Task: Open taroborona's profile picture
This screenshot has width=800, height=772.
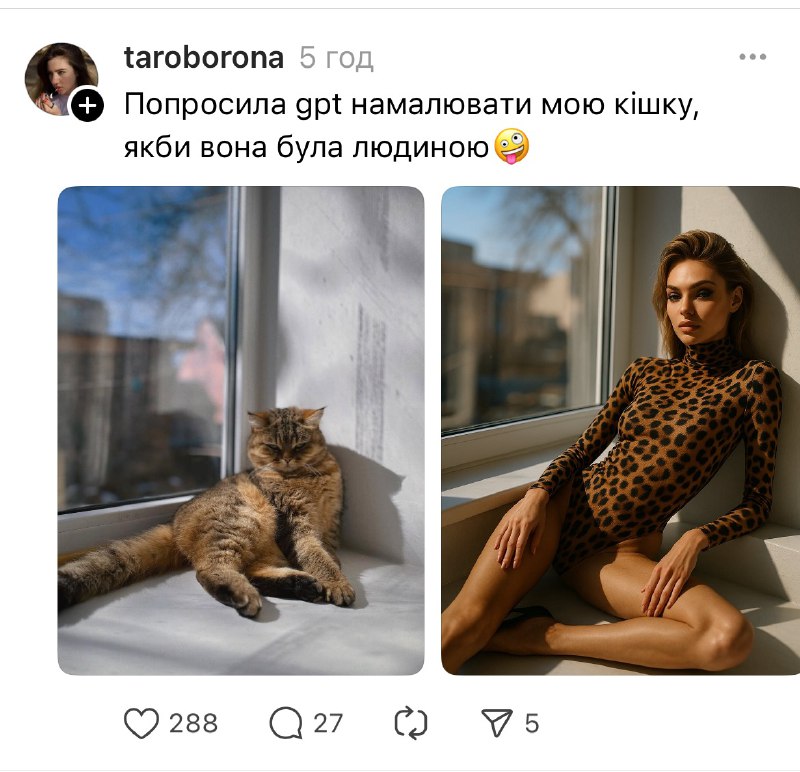Action: click(x=61, y=78)
